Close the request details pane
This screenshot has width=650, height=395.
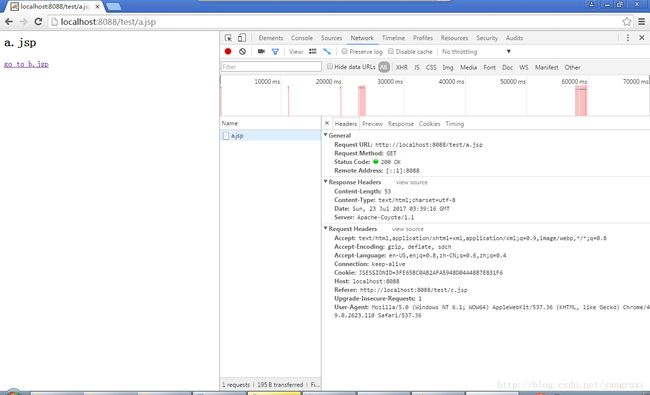coord(327,123)
